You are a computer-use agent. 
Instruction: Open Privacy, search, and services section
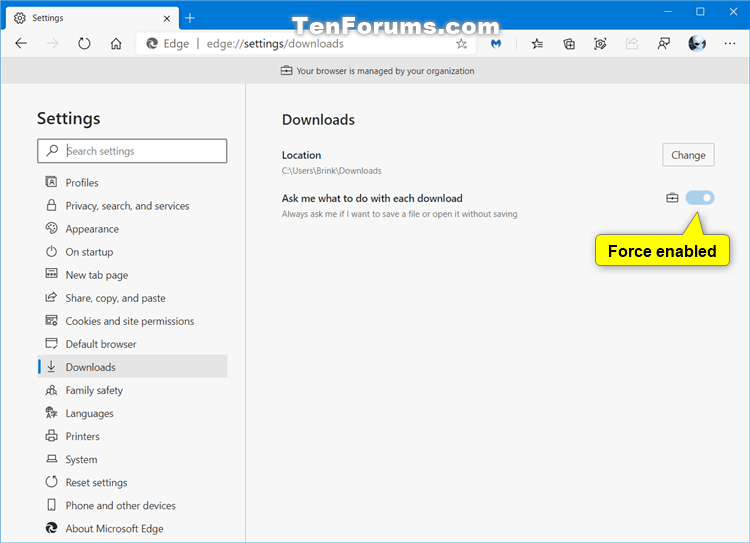tap(127, 206)
